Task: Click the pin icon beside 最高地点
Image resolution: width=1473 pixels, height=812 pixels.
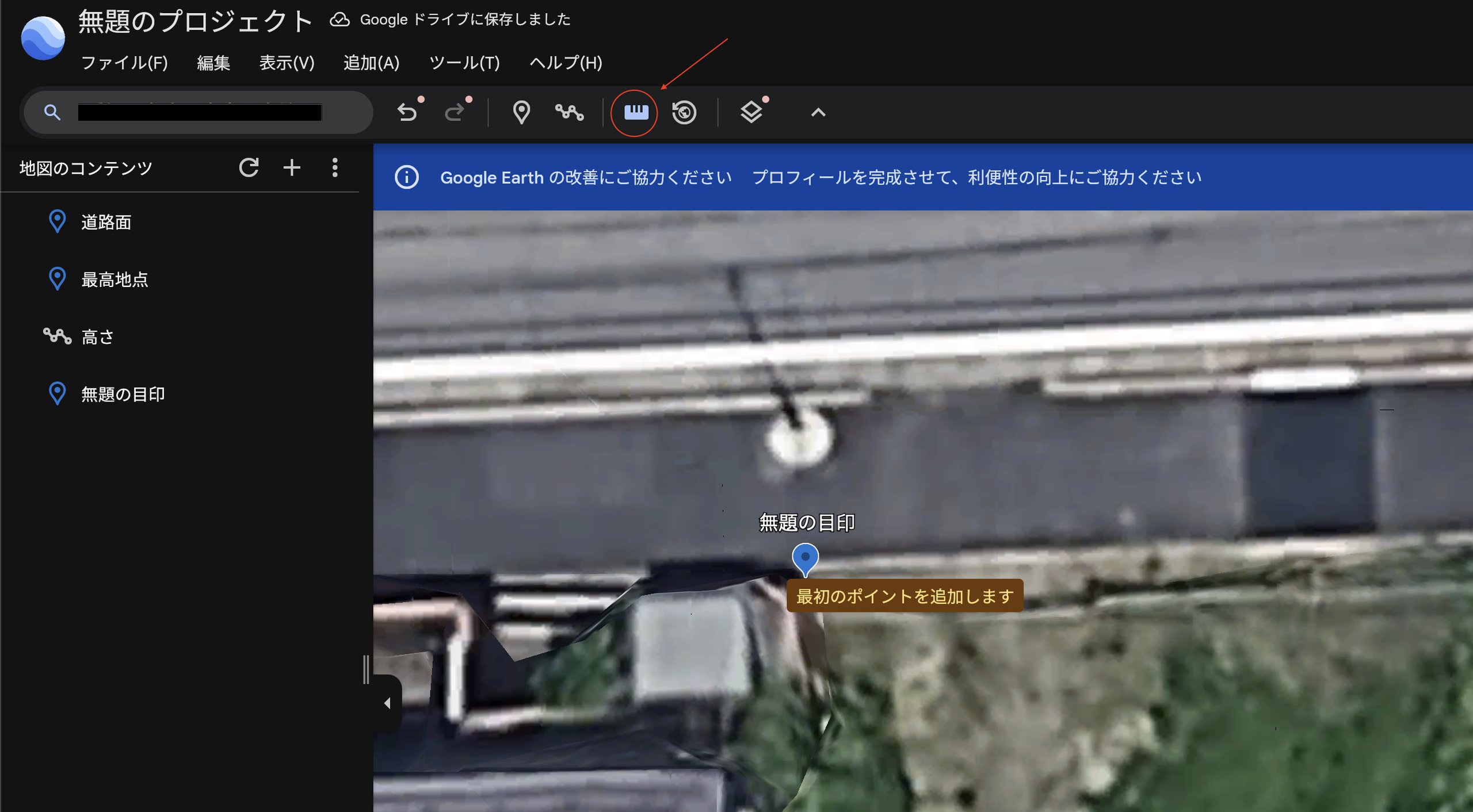Action: click(x=57, y=279)
